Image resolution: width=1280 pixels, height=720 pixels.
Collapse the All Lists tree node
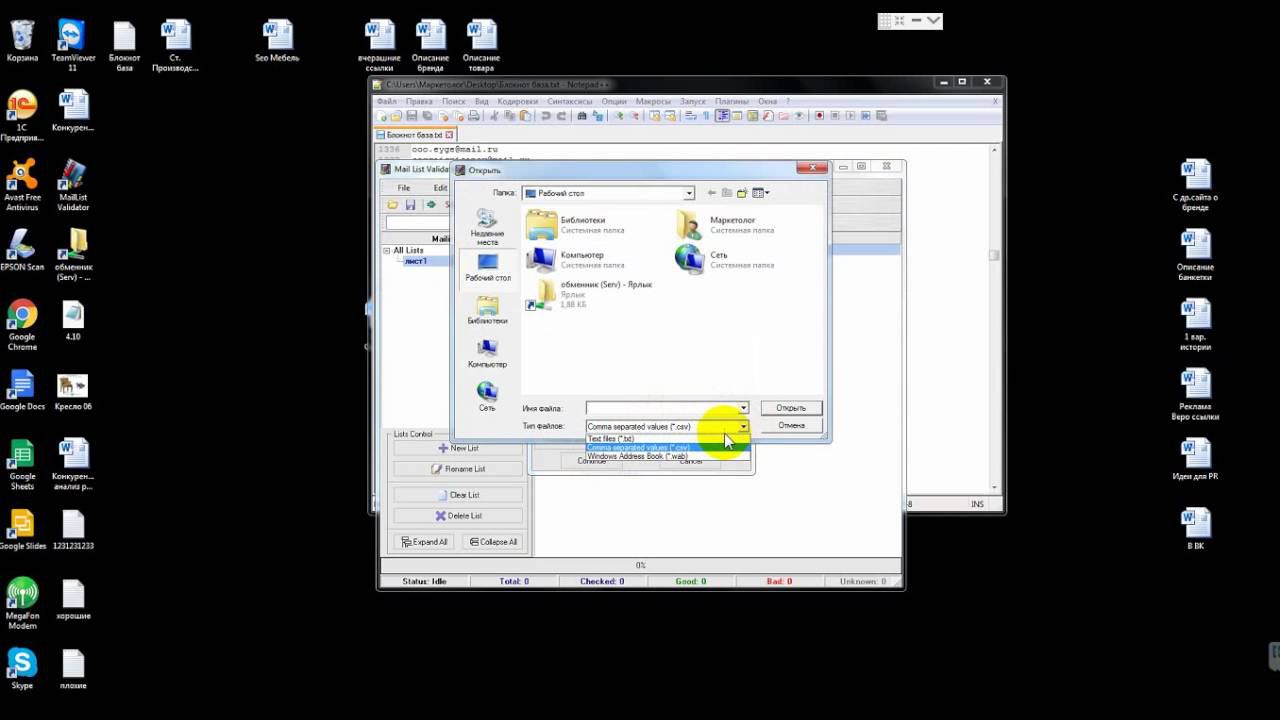[387, 250]
